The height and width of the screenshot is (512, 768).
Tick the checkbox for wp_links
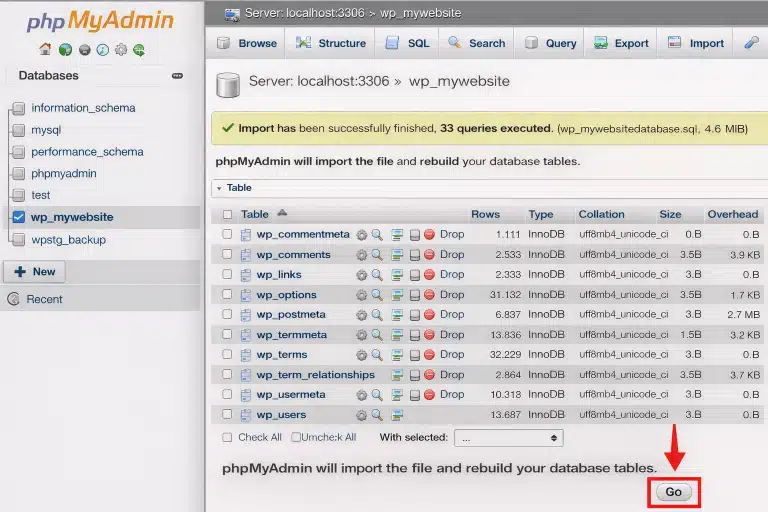pyautogui.click(x=227, y=274)
